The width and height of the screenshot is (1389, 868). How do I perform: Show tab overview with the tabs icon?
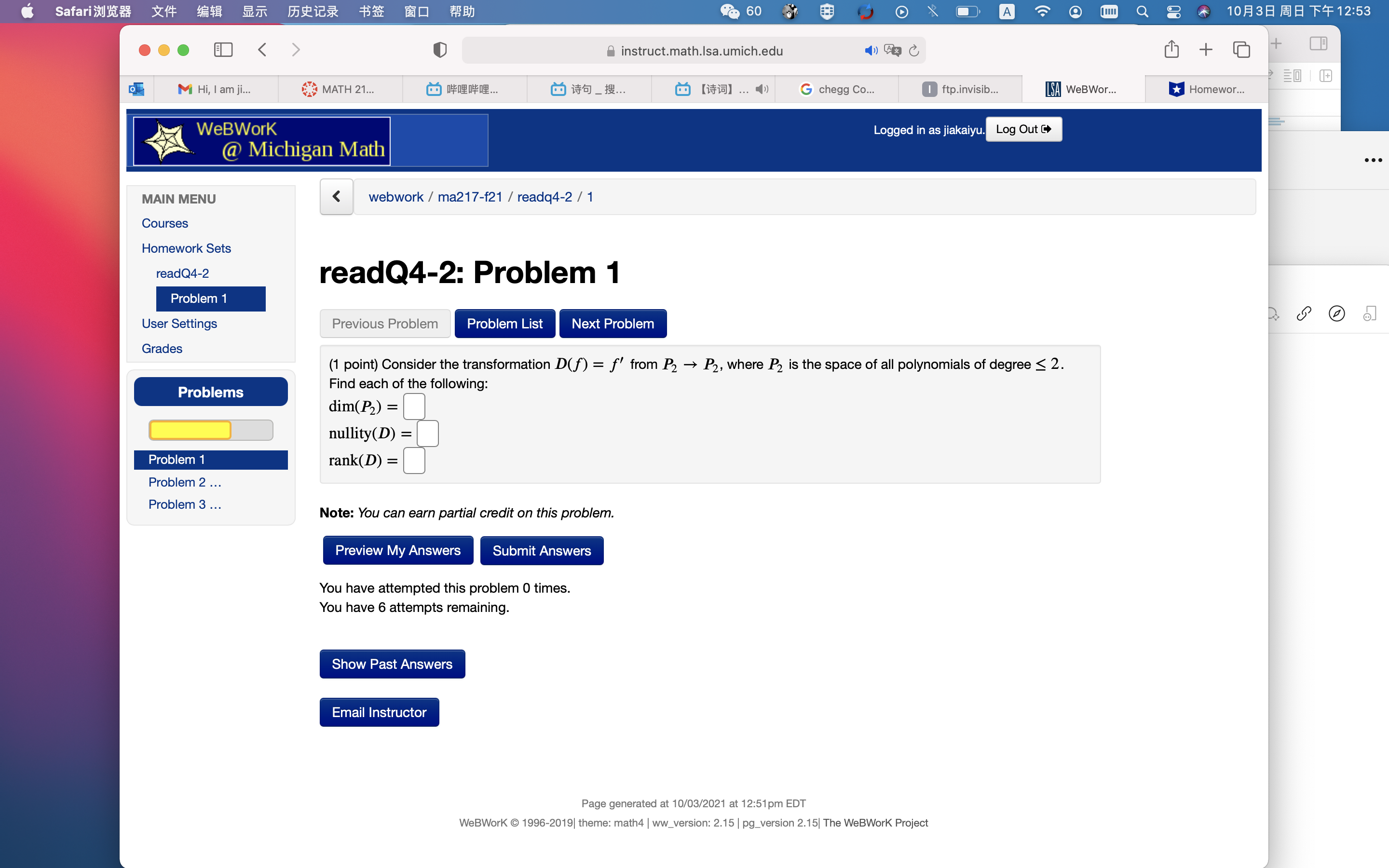tap(1241, 50)
